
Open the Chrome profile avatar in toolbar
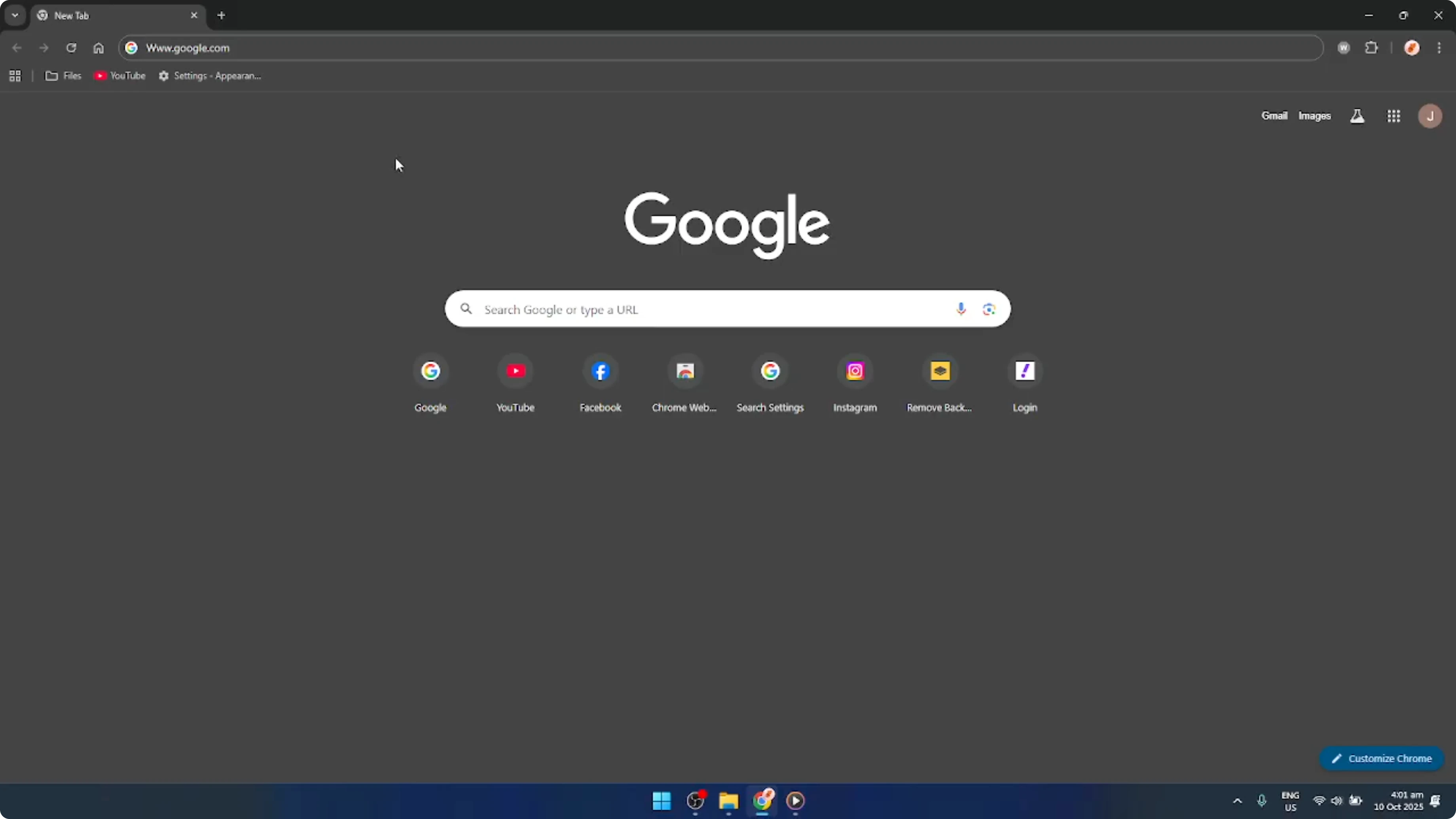pos(1412,48)
